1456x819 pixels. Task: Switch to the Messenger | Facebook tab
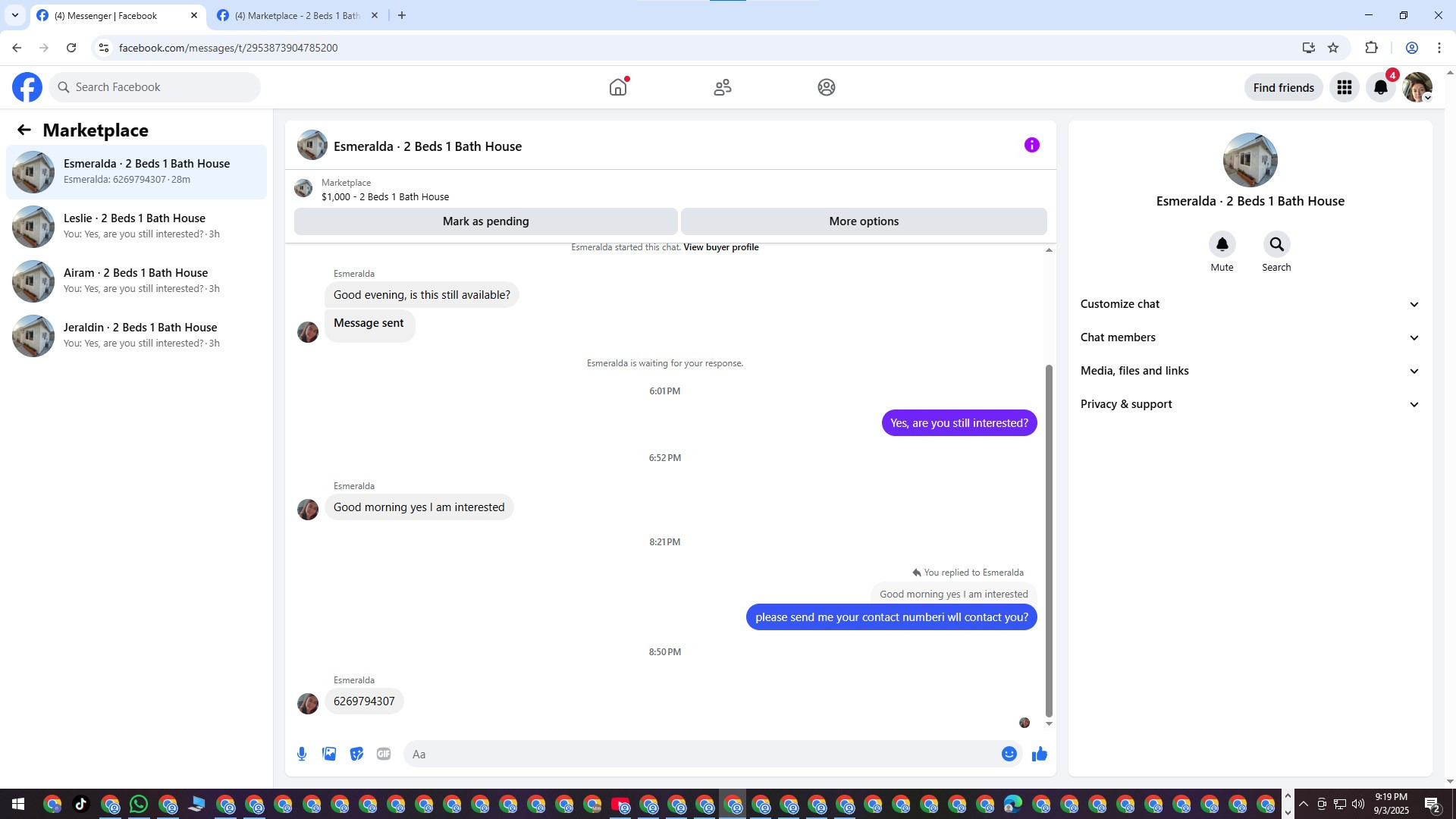pos(118,16)
